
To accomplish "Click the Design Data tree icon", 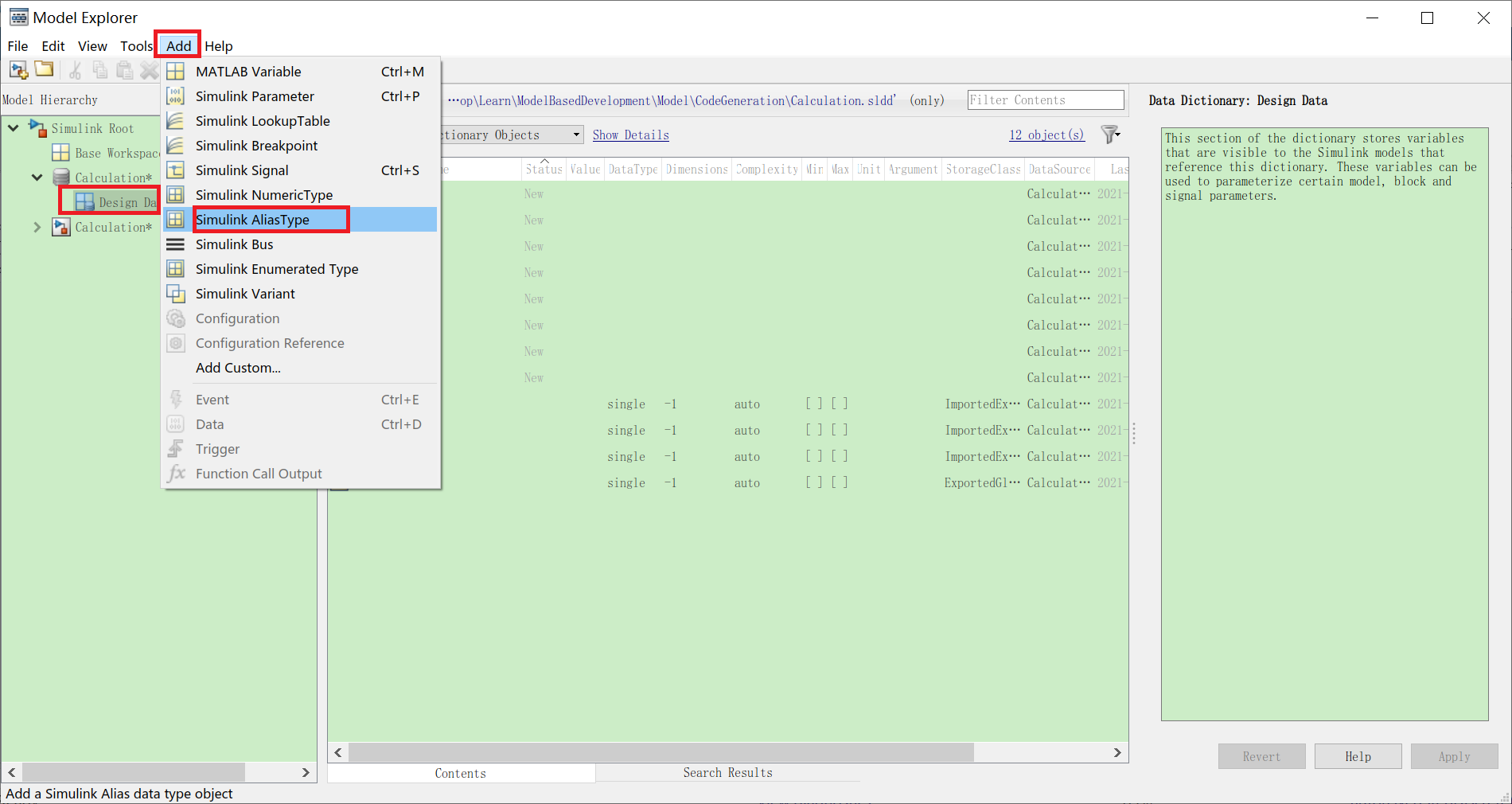I will tap(84, 202).
